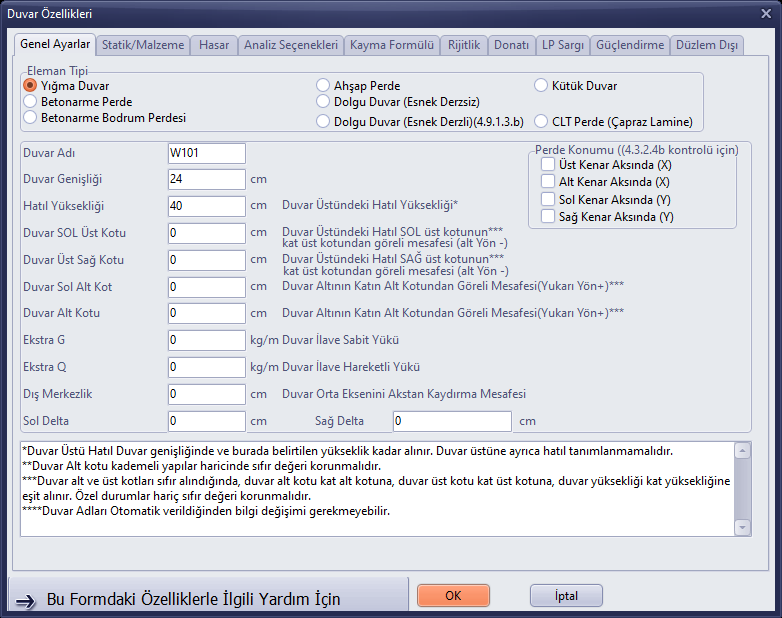Click the notes scrollbar up arrow
The height and width of the screenshot is (618, 782).
[x=743, y=451]
